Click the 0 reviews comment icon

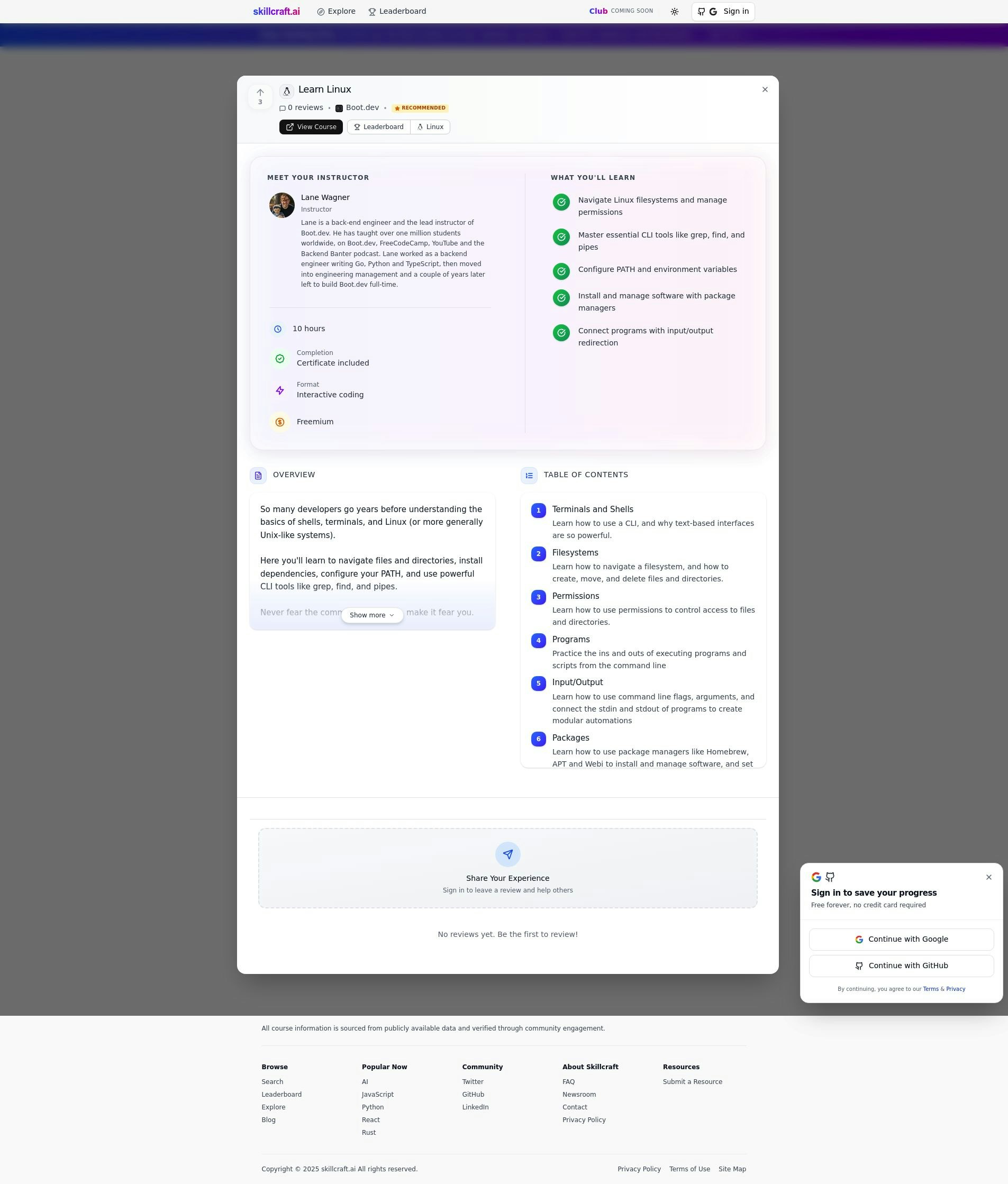point(282,108)
